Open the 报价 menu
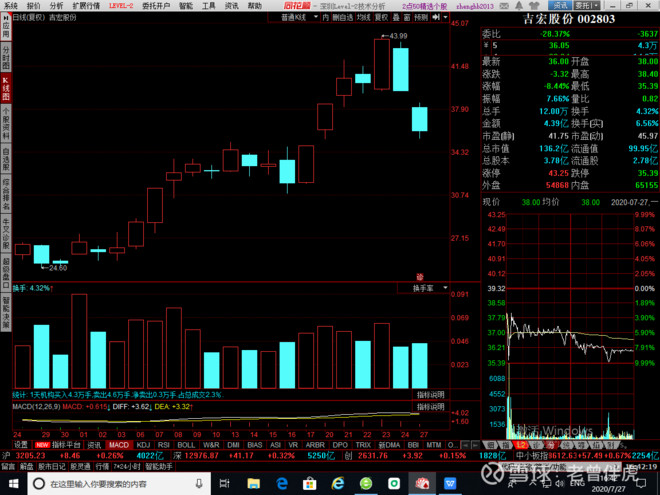Image resolution: width=660 pixels, height=495 pixels. tap(34, 5)
